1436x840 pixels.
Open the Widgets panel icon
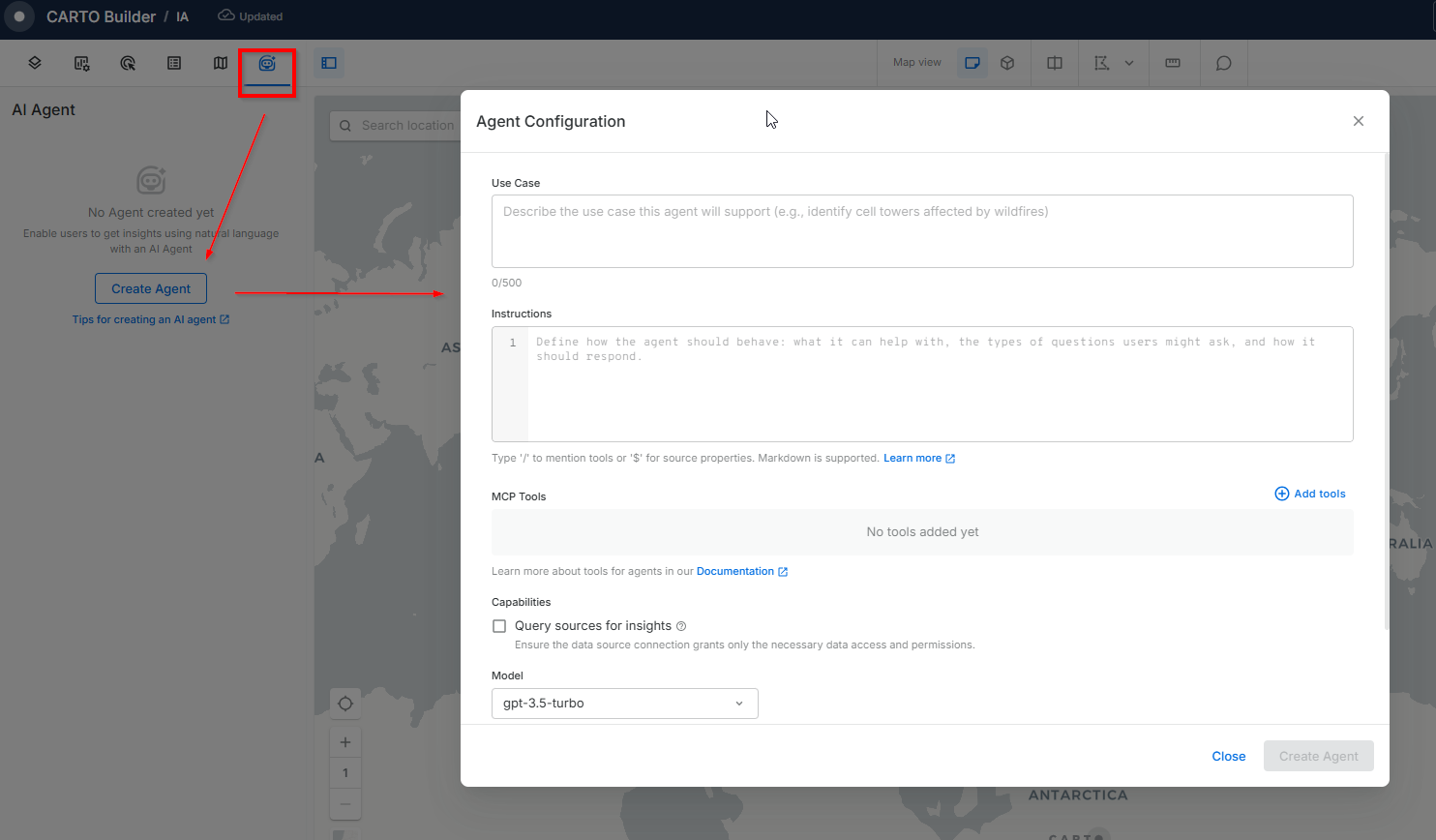pyautogui.click(x=81, y=63)
